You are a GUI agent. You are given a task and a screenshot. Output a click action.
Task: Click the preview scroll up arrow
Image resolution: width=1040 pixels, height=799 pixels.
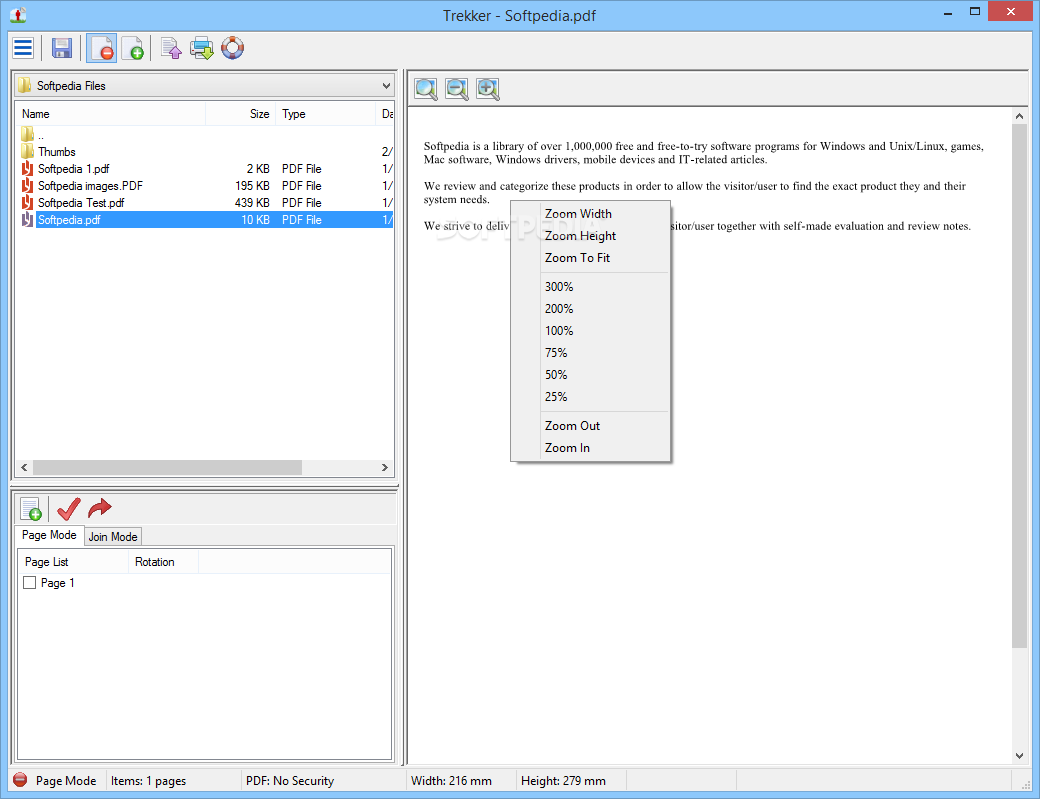(1019, 116)
